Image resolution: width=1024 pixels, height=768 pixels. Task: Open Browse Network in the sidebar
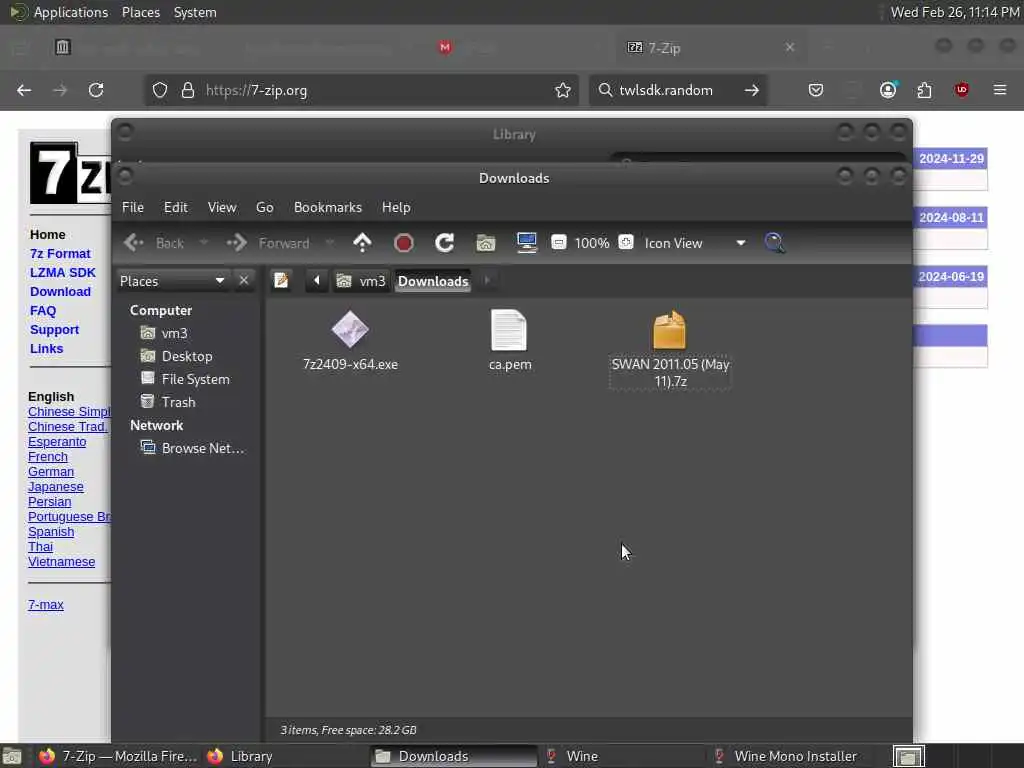(193, 448)
